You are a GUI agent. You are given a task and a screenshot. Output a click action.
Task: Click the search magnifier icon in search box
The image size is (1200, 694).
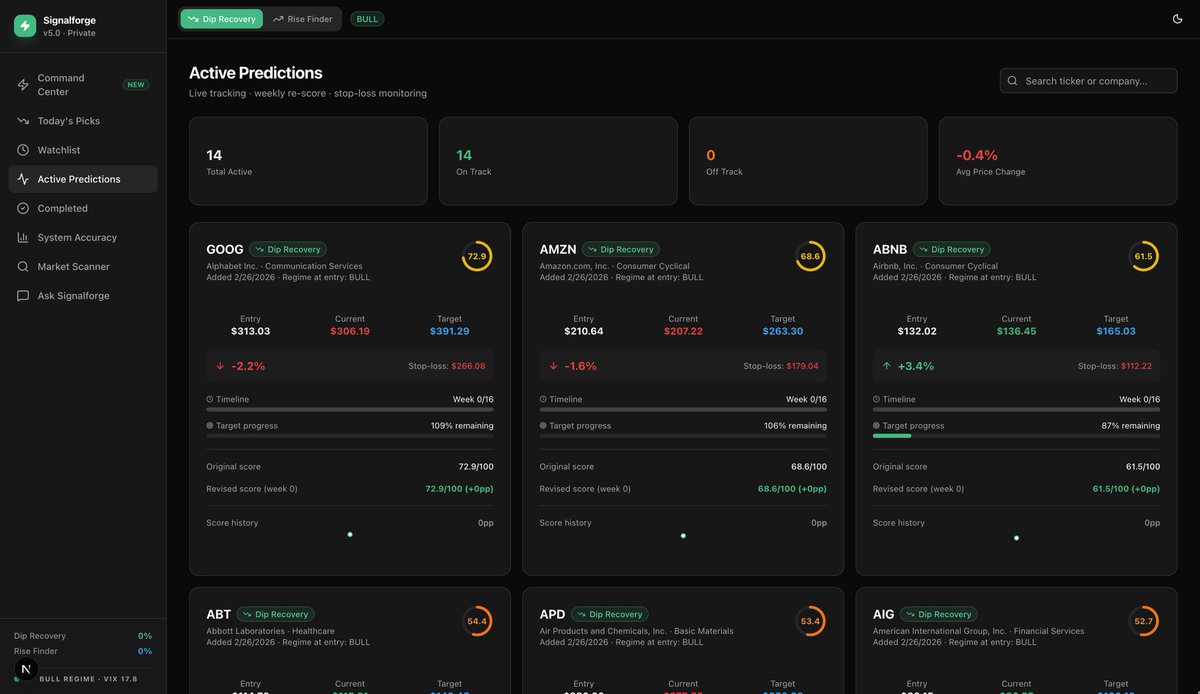[1013, 81]
